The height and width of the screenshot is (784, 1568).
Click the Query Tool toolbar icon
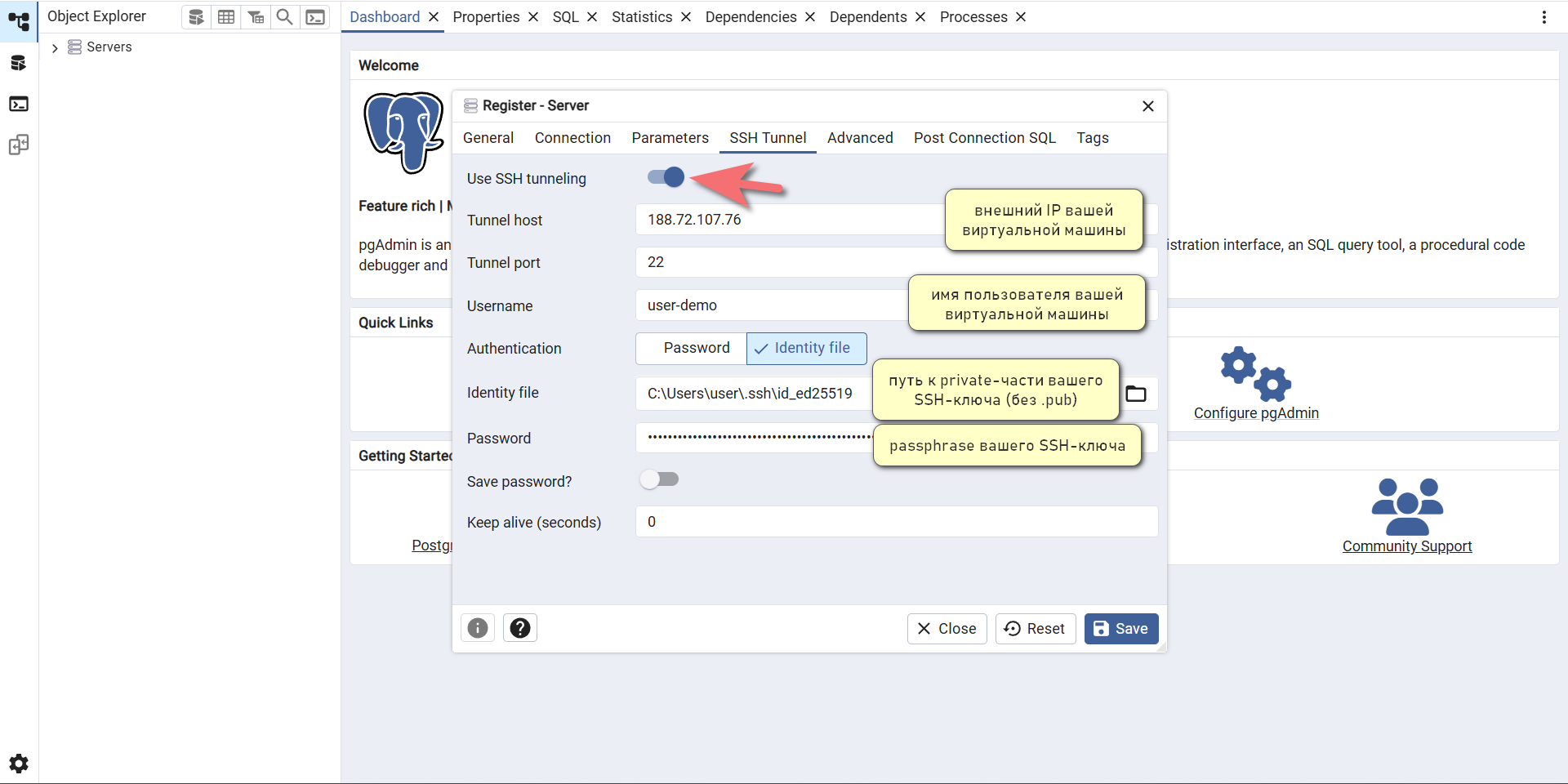[196, 17]
